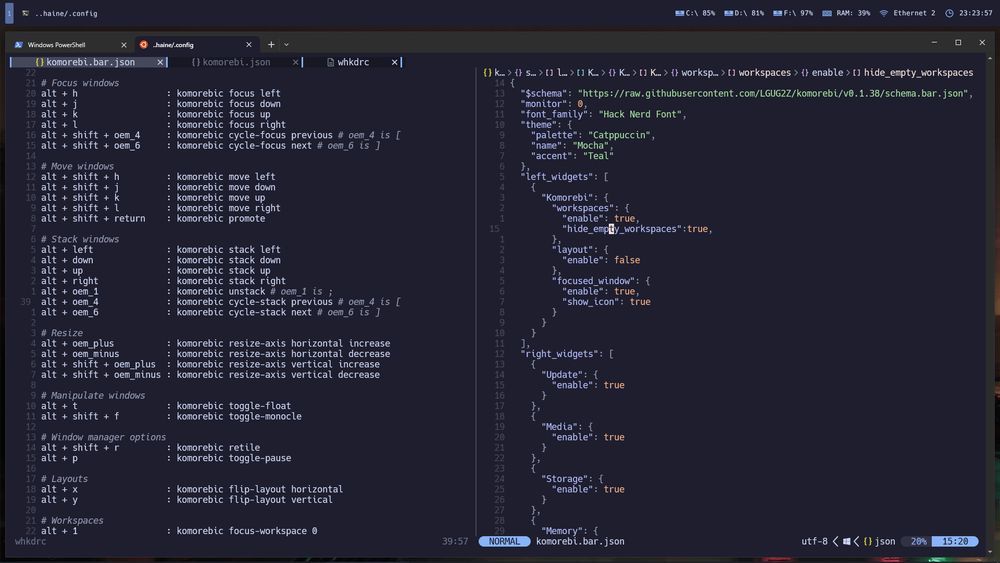The width and height of the screenshot is (1000, 563).
Task: Click braces icon of komorebi.bar.json buffer
Action: point(40,62)
